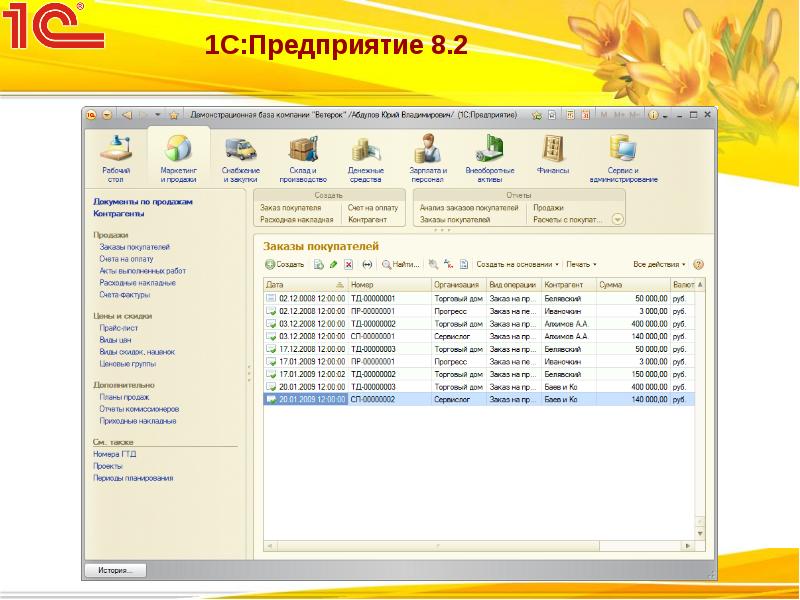Click the red delete-mark icon in list toolbar
This screenshot has height=600, width=800.
coord(349,265)
